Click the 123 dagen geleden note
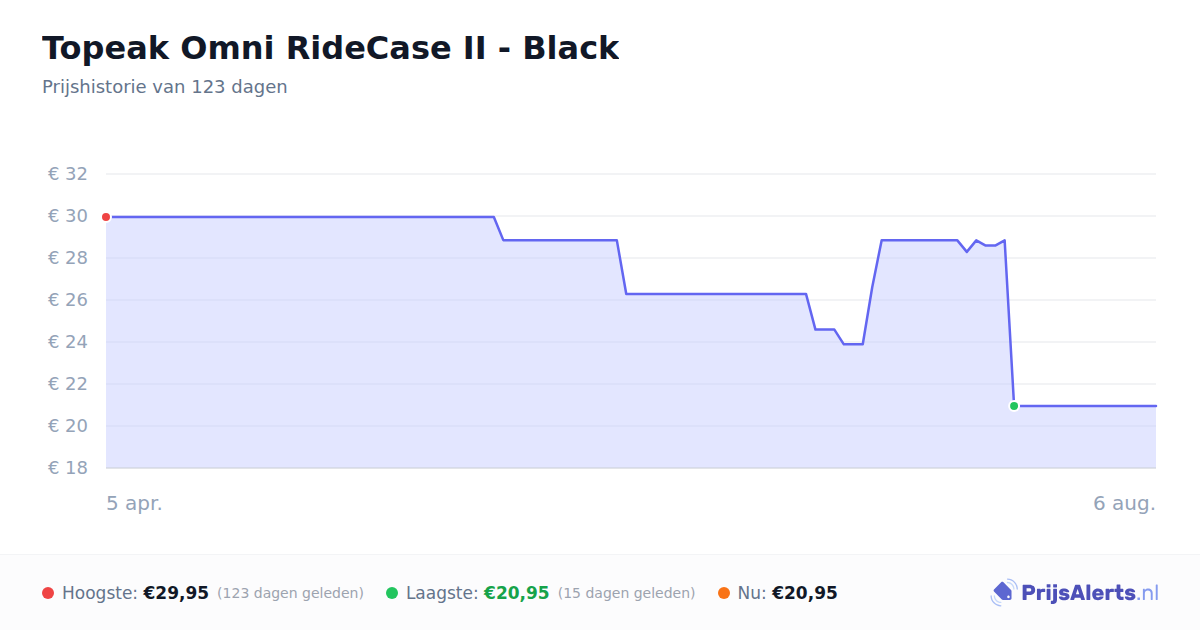This screenshot has height=630, width=1200. coord(290,593)
